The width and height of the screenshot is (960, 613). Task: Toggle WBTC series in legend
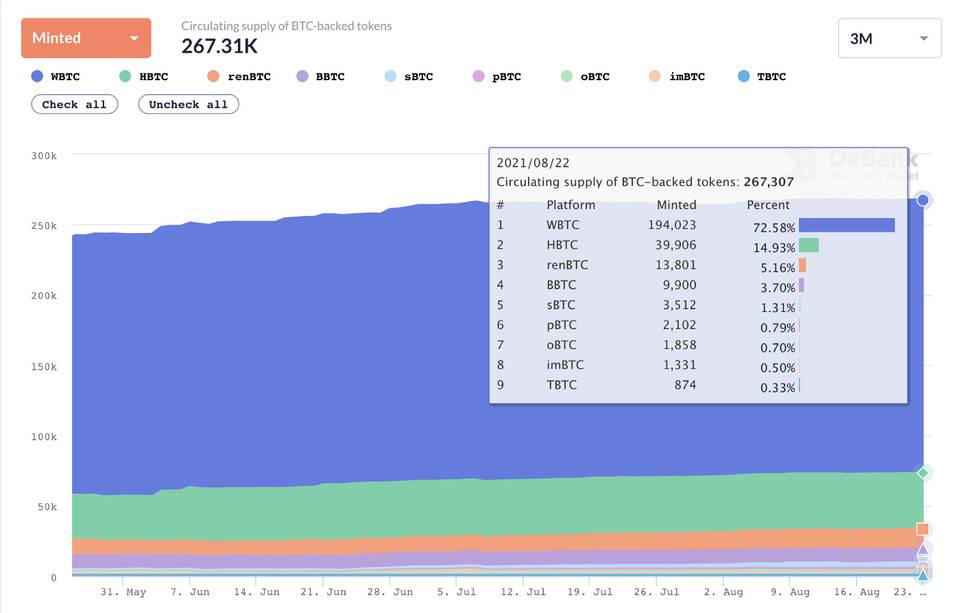[55, 77]
